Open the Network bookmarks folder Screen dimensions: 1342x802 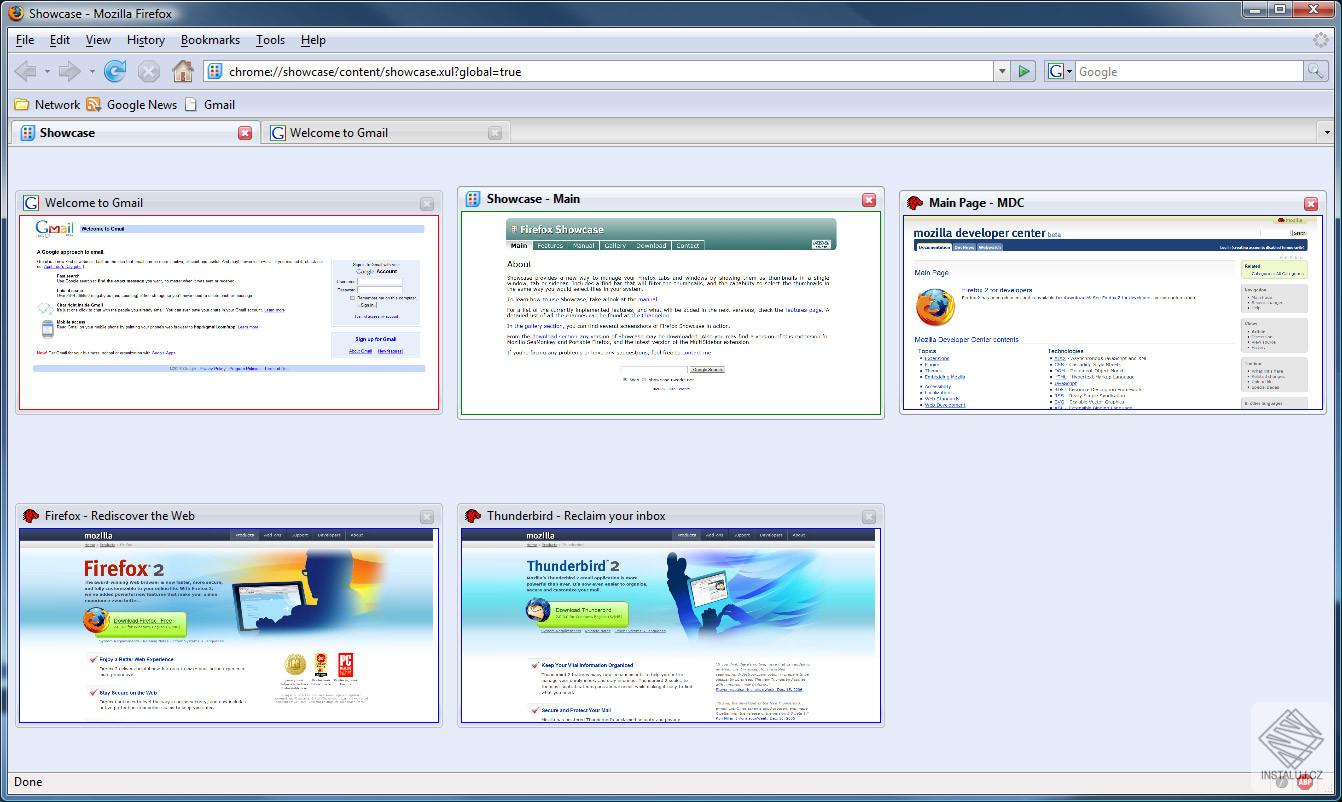[47, 104]
